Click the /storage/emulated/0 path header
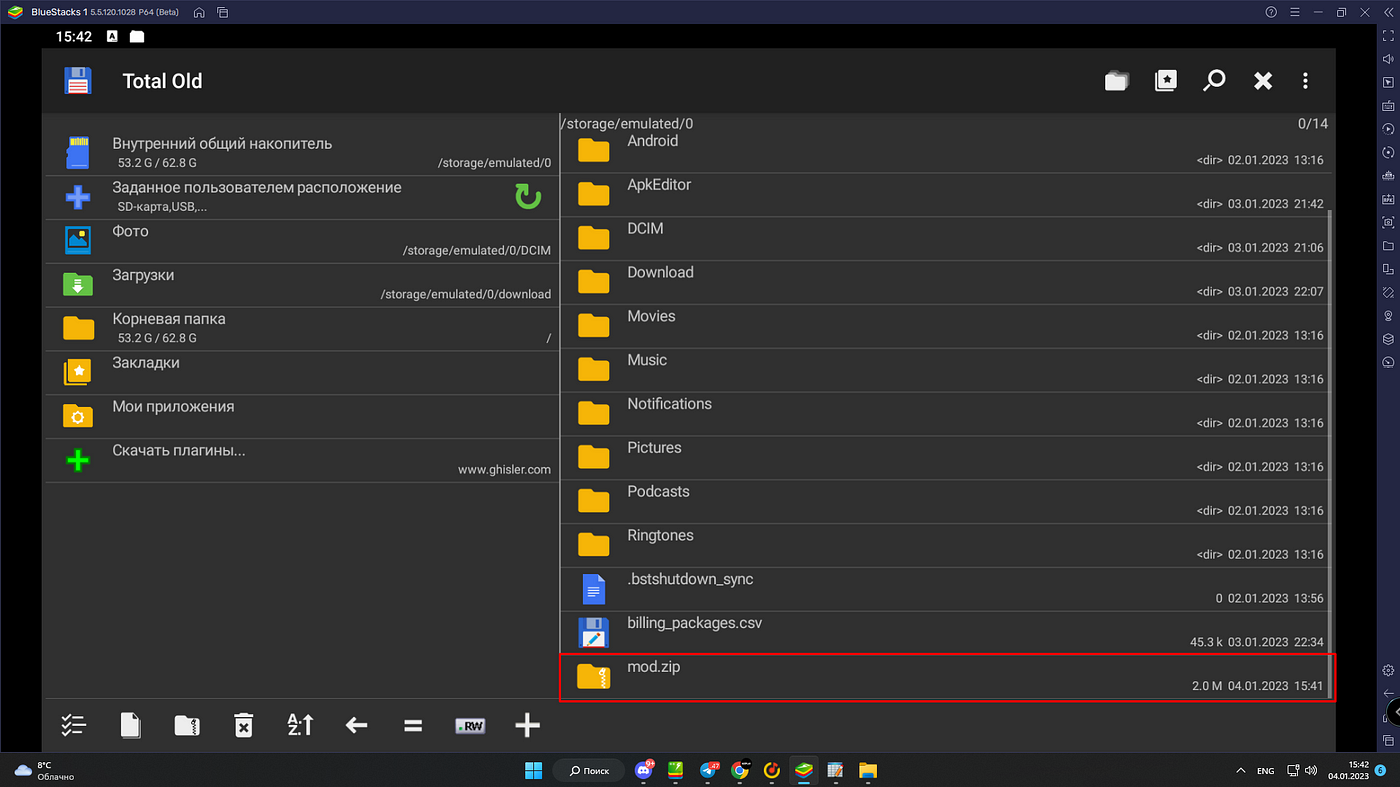Viewport: 1400px width, 787px height. (x=628, y=124)
